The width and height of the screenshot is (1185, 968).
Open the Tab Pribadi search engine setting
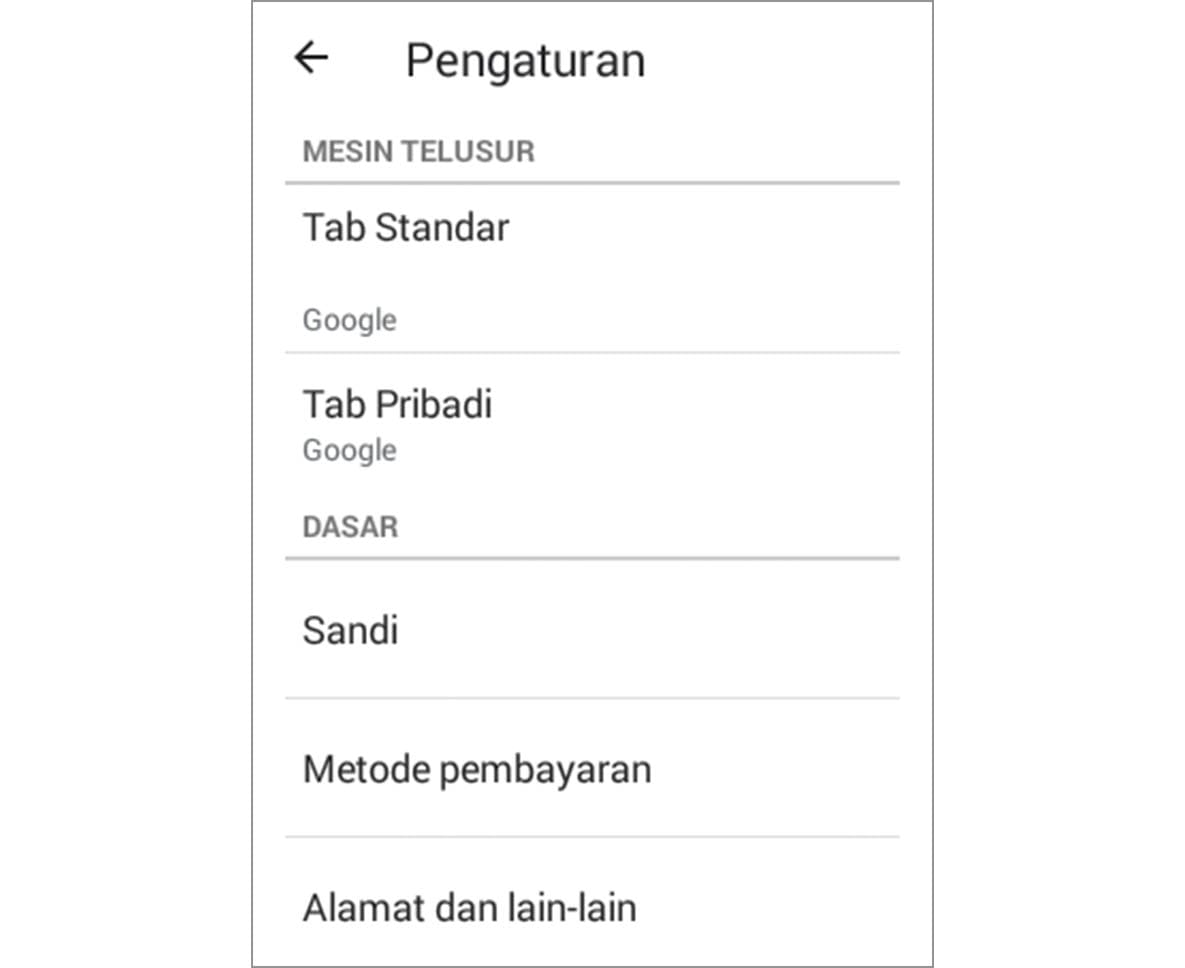point(397,405)
